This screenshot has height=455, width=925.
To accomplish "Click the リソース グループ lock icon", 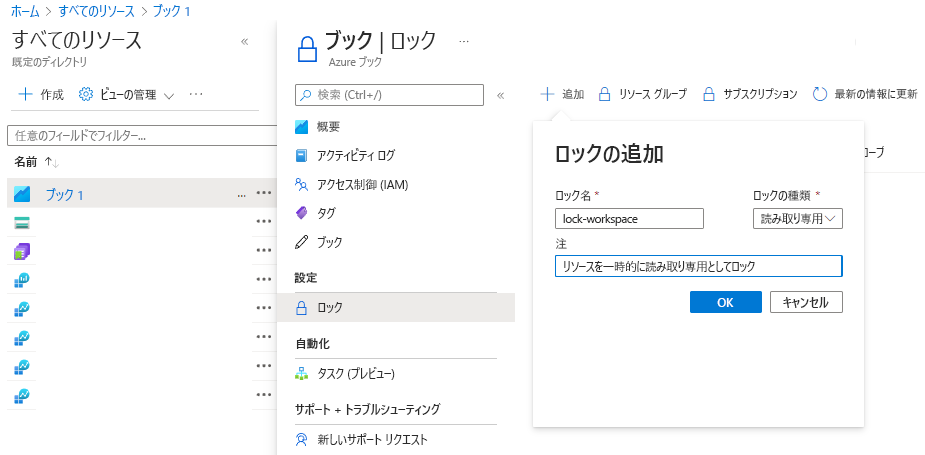I will pyautogui.click(x=604, y=94).
